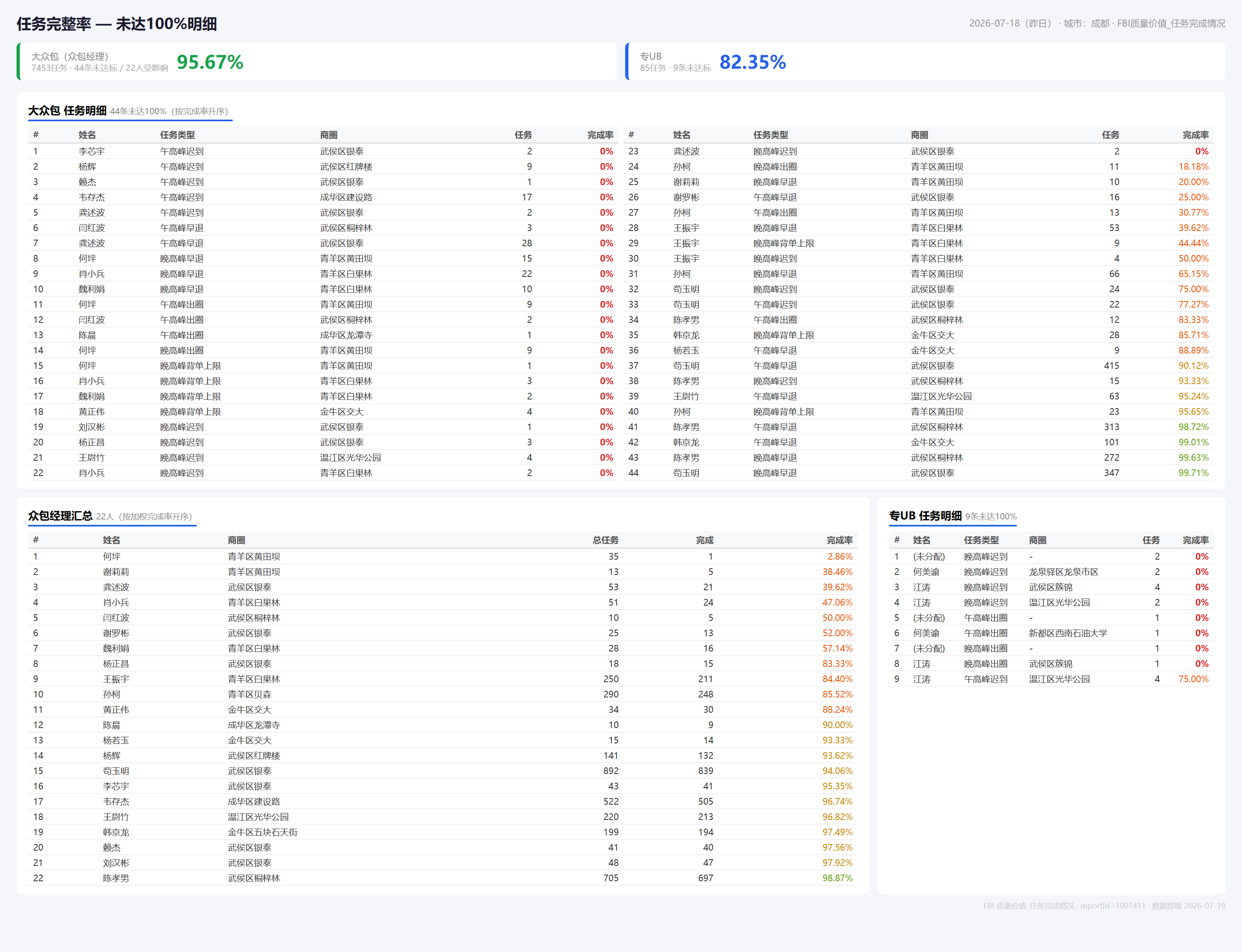Click the 82.35% 专UB summary figure

[752, 62]
